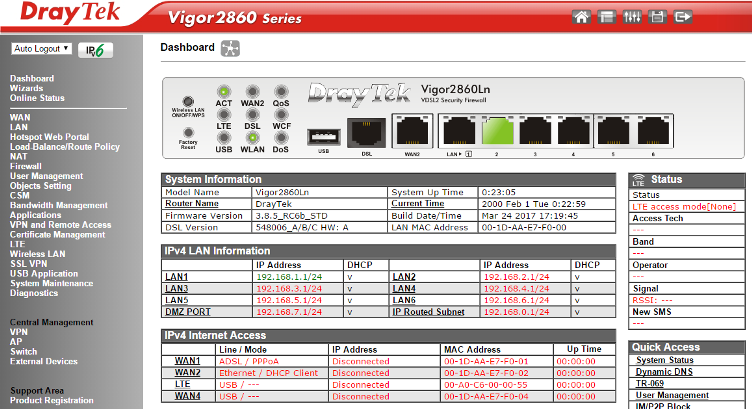Screen dimensions: 752x409
Task: Open Objects Setting menu
Action: click(x=41, y=186)
